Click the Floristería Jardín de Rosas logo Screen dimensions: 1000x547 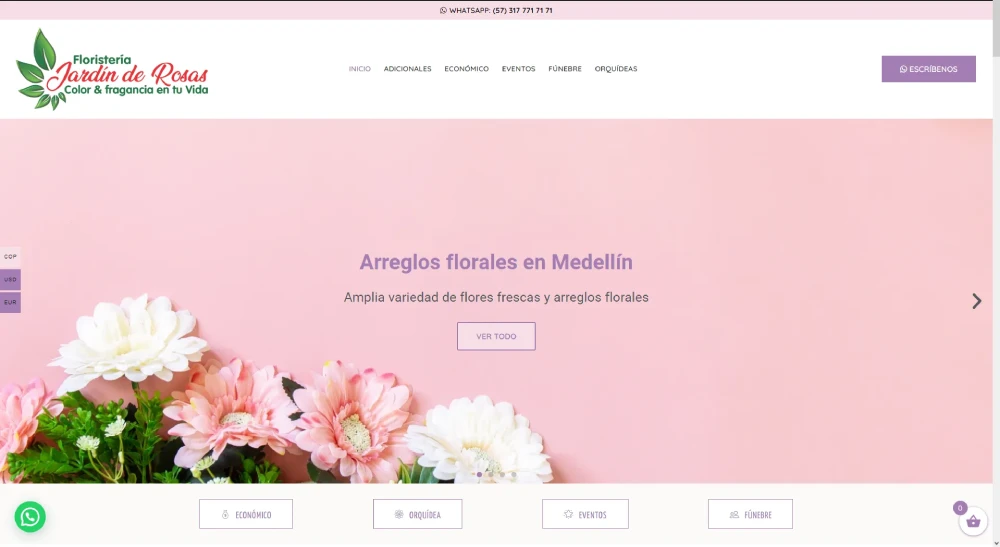(112, 69)
